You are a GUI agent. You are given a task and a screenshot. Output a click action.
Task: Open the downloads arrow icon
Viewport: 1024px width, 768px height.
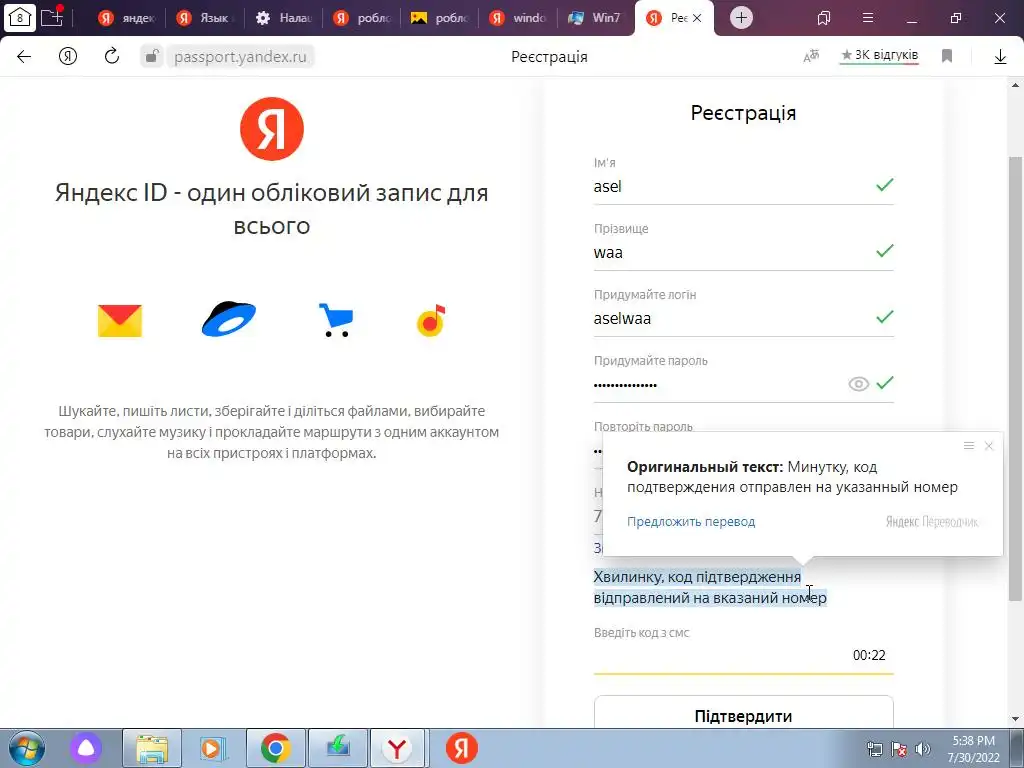(1000, 57)
